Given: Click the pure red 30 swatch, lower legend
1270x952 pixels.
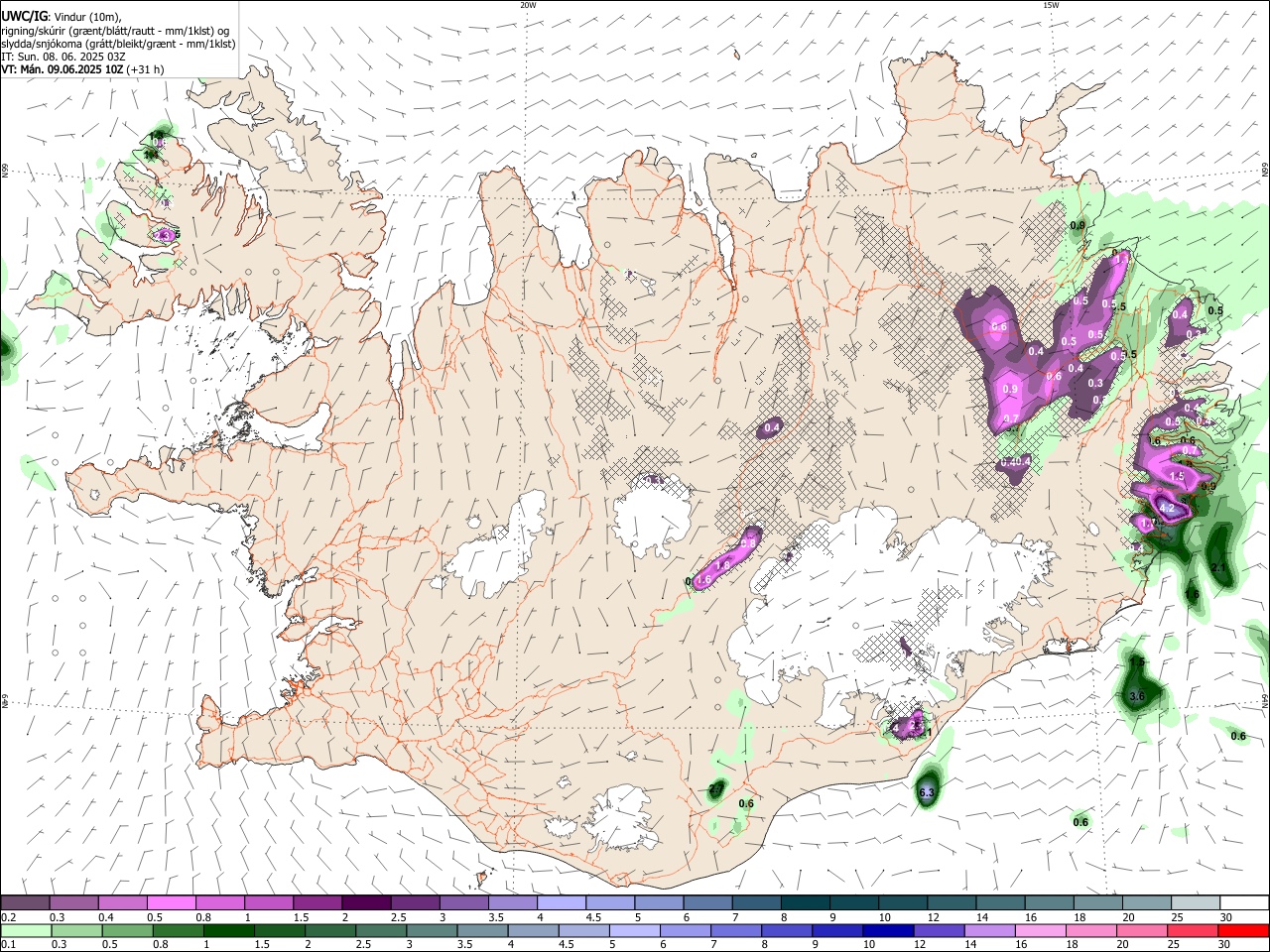Looking at the screenshot, I should (x=1243, y=931).
